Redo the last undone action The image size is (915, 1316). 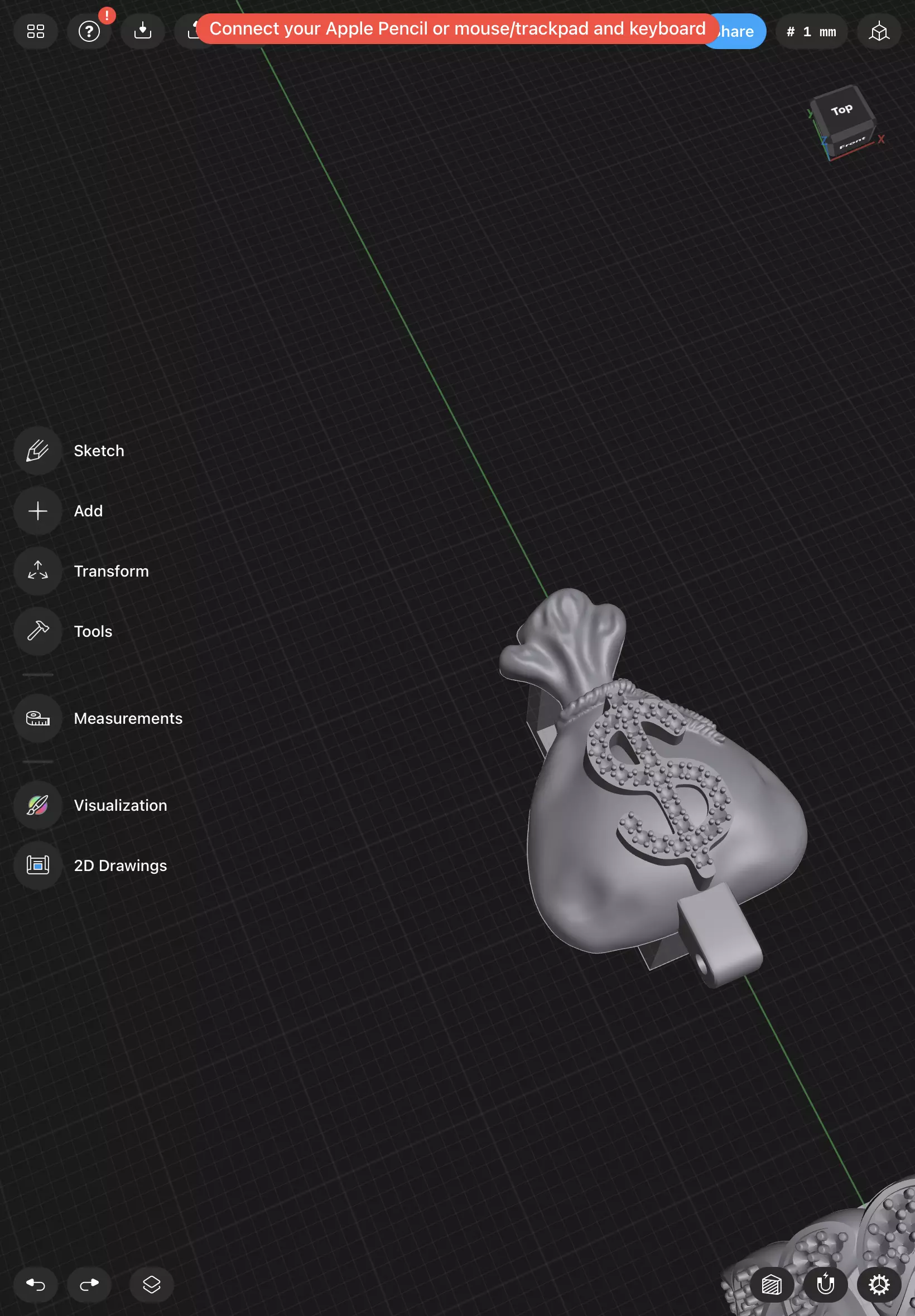pos(89,1284)
